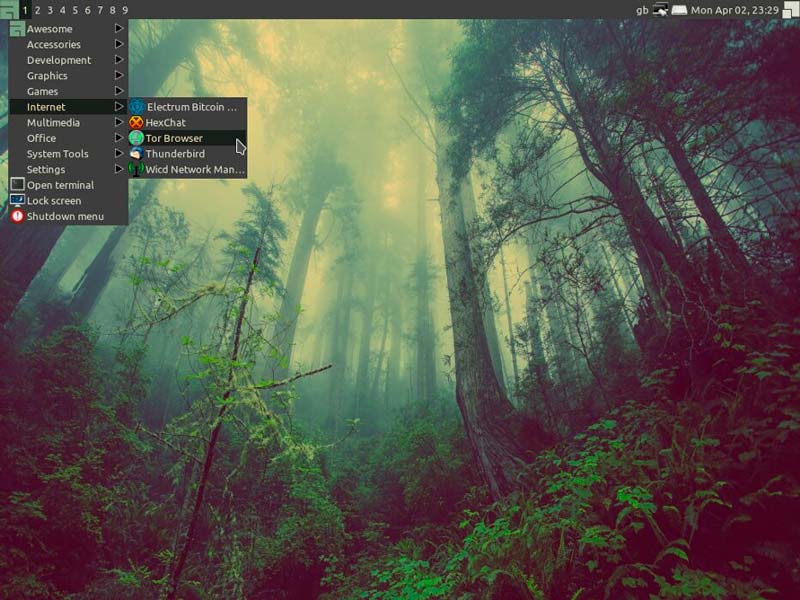Click the Open terminal icon
This screenshot has width=800, height=600.
[x=17, y=185]
